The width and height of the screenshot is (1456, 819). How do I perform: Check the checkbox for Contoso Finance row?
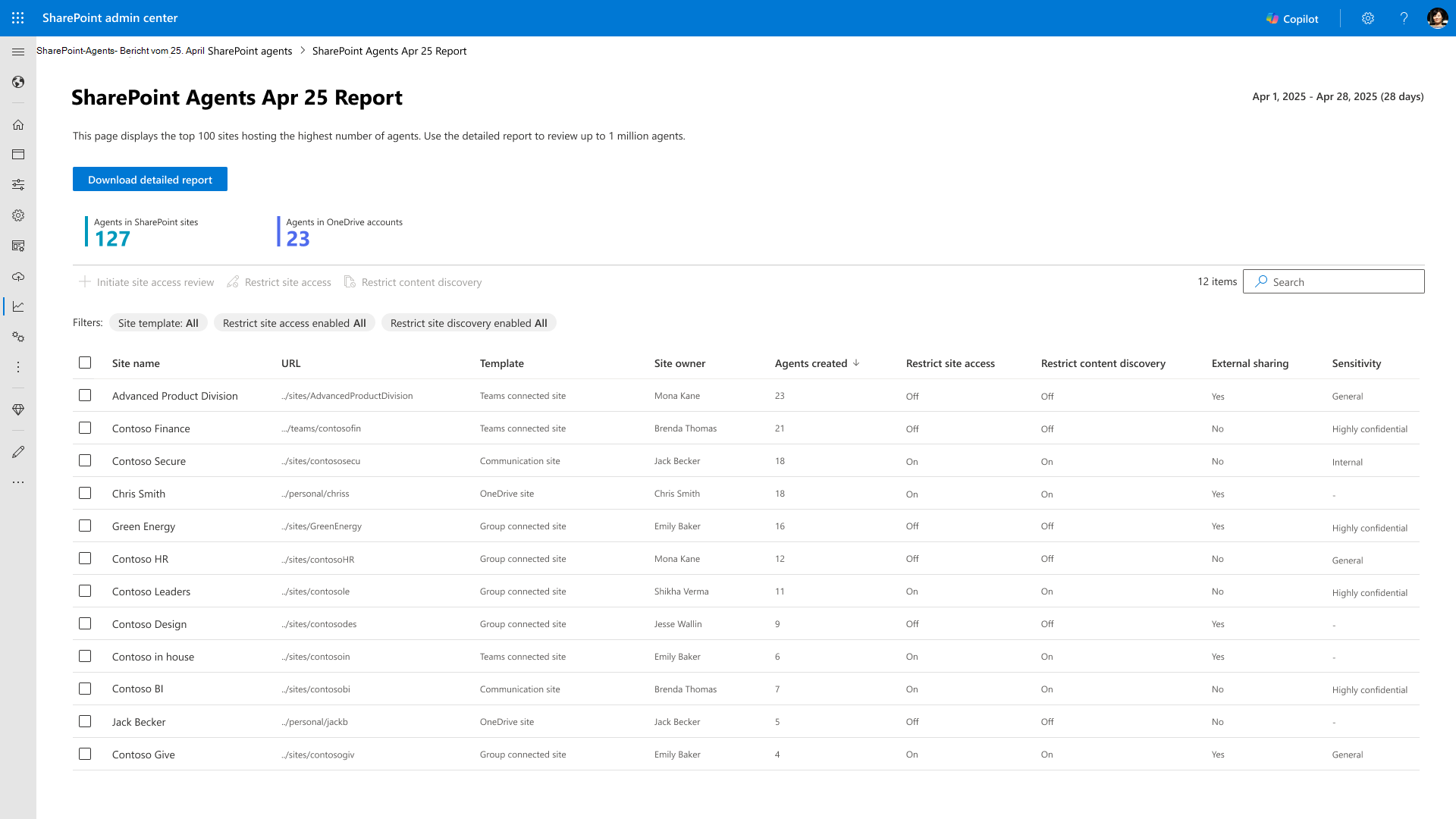coord(84,428)
